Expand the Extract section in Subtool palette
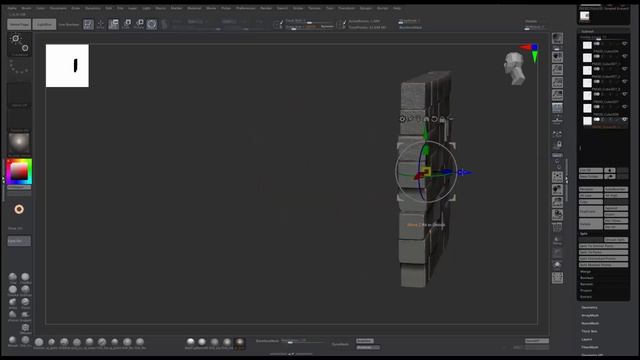Image resolution: width=640 pixels, height=360 pixels. pyautogui.click(x=586, y=297)
